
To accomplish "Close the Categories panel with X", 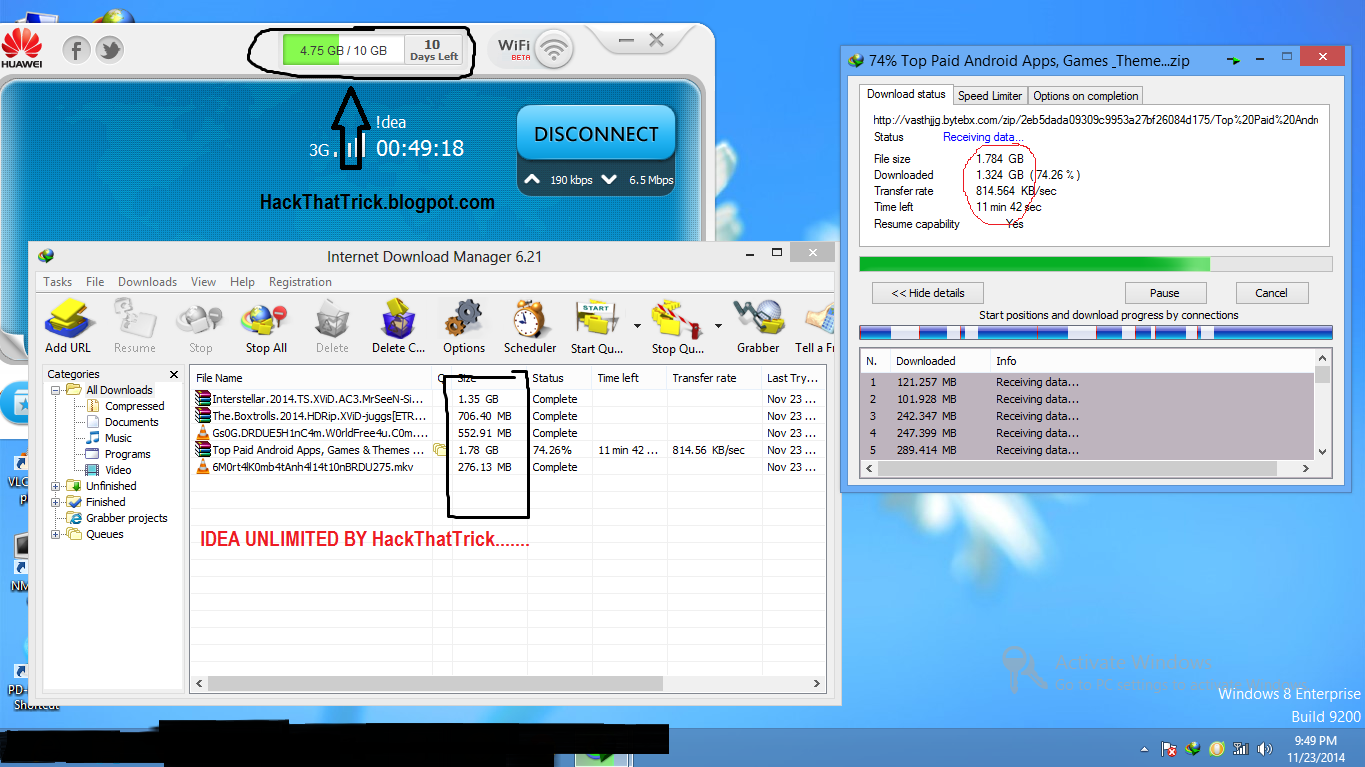I will (x=173, y=374).
